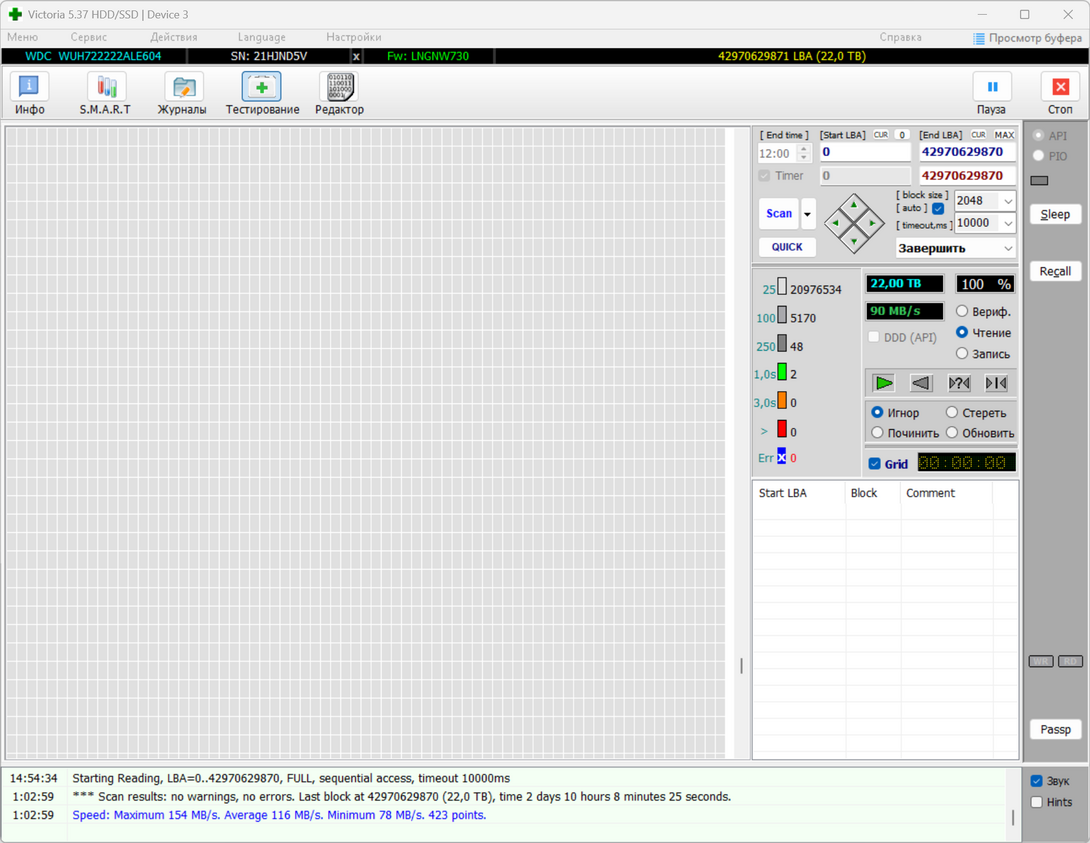
Task: Click the x next to serial number
Action: [x=356, y=56]
